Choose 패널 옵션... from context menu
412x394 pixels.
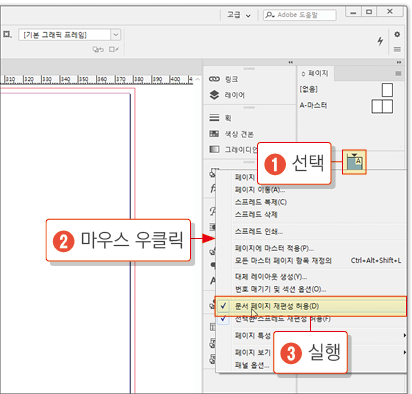pos(252,365)
